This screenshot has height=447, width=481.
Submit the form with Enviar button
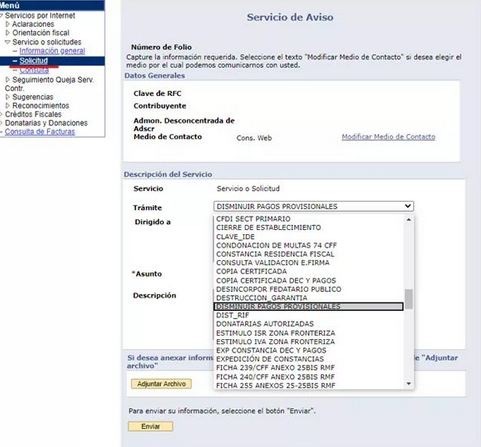tap(150, 426)
